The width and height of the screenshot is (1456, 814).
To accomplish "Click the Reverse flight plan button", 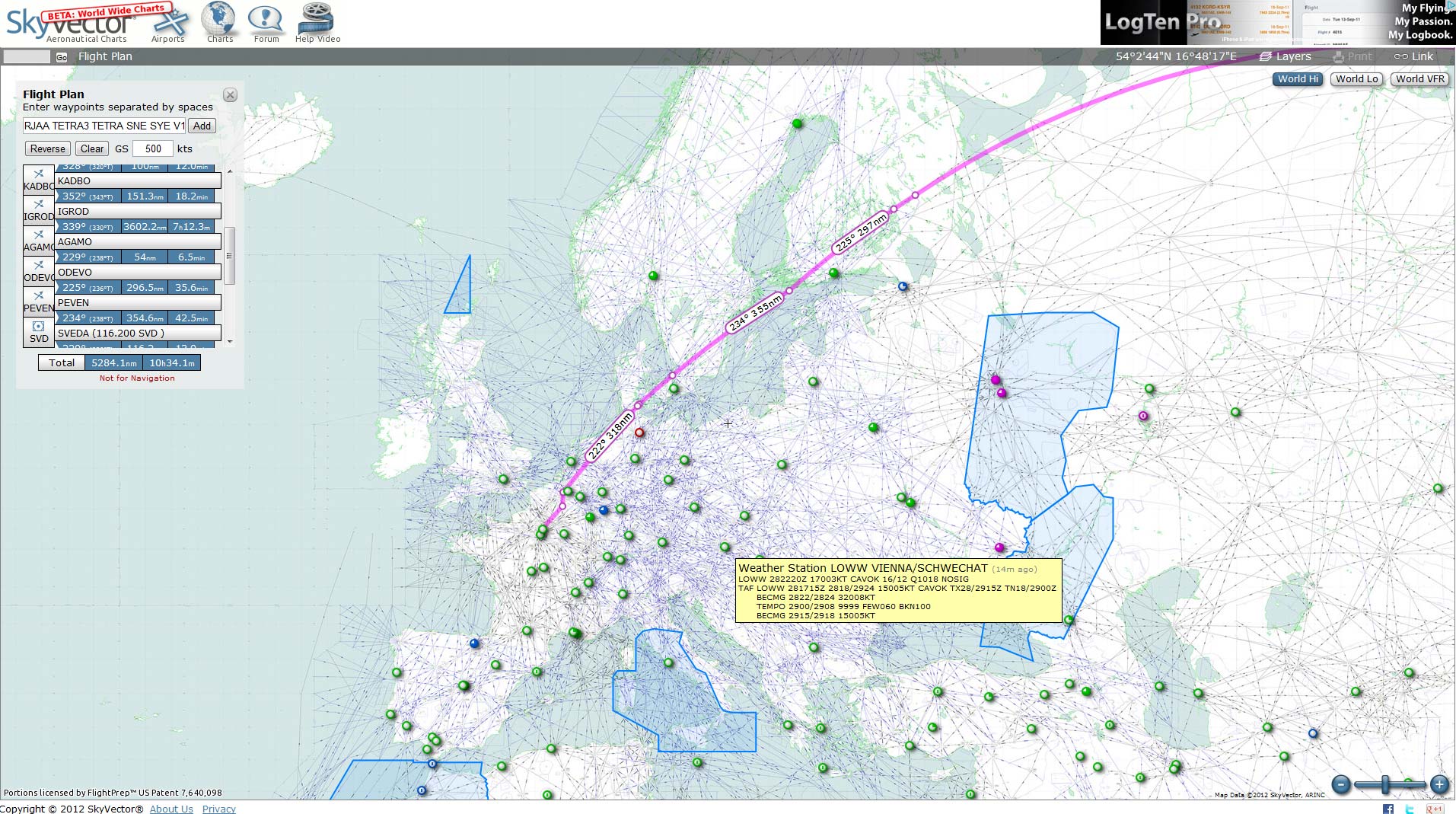I will click(47, 148).
